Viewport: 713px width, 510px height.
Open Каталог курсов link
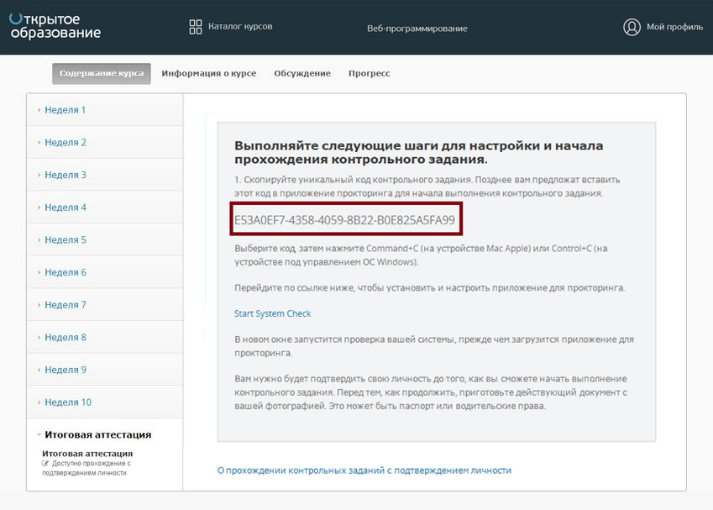[240, 26]
